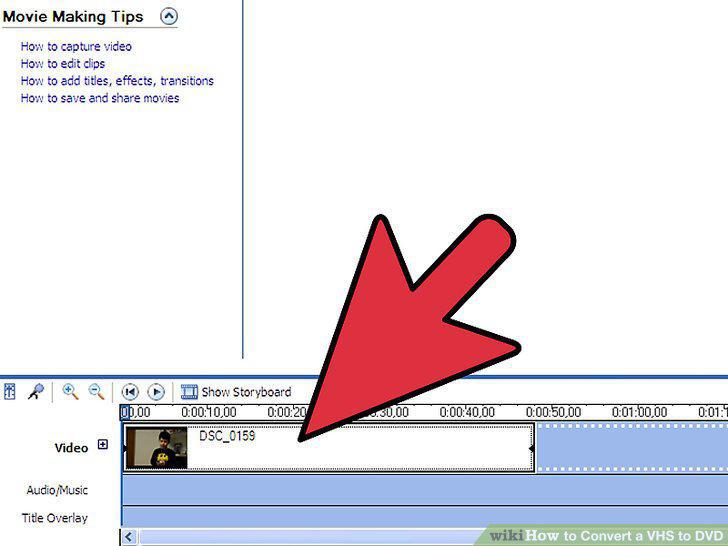Click the Title Overlay track label
The width and height of the screenshot is (728, 546).
[55, 518]
